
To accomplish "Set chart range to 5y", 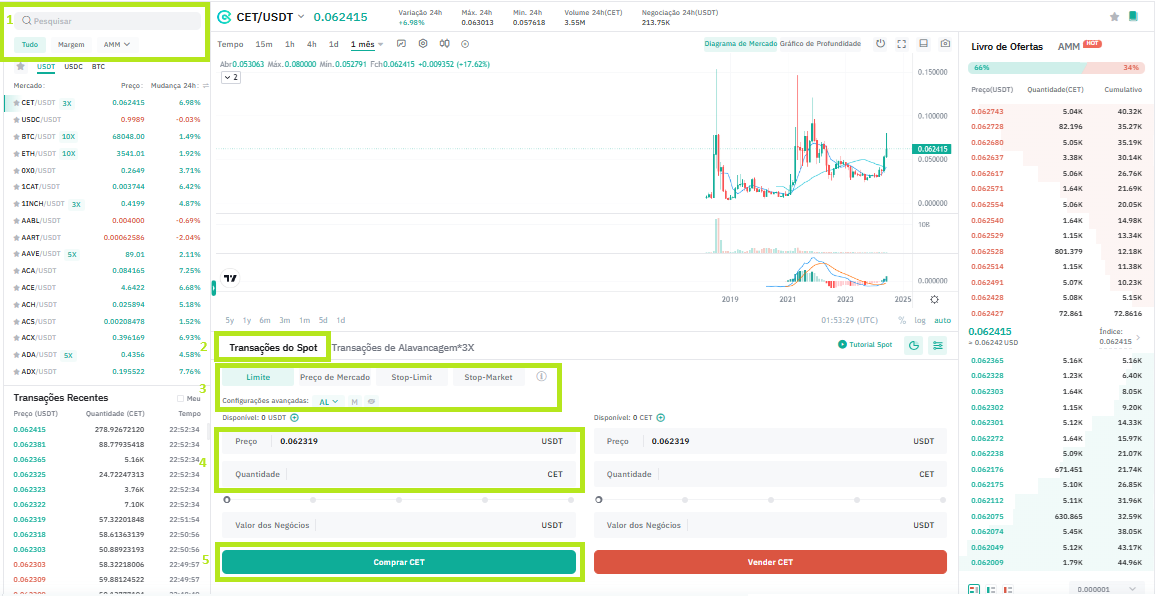I will click(230, 321).
